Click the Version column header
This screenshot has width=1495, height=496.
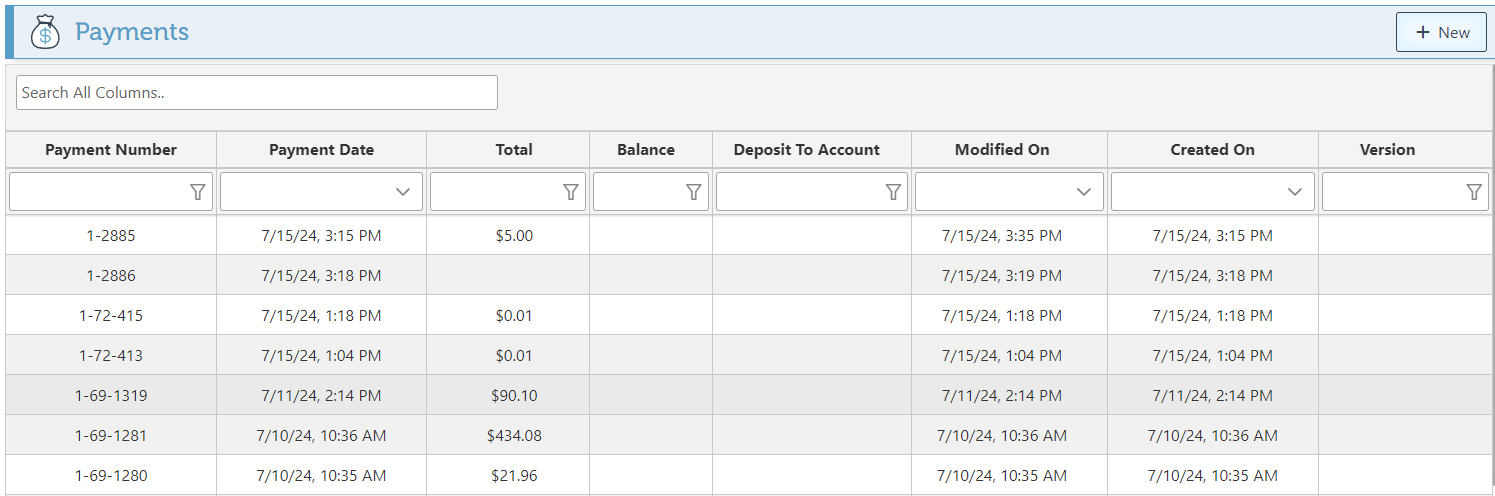[1387, 150]
